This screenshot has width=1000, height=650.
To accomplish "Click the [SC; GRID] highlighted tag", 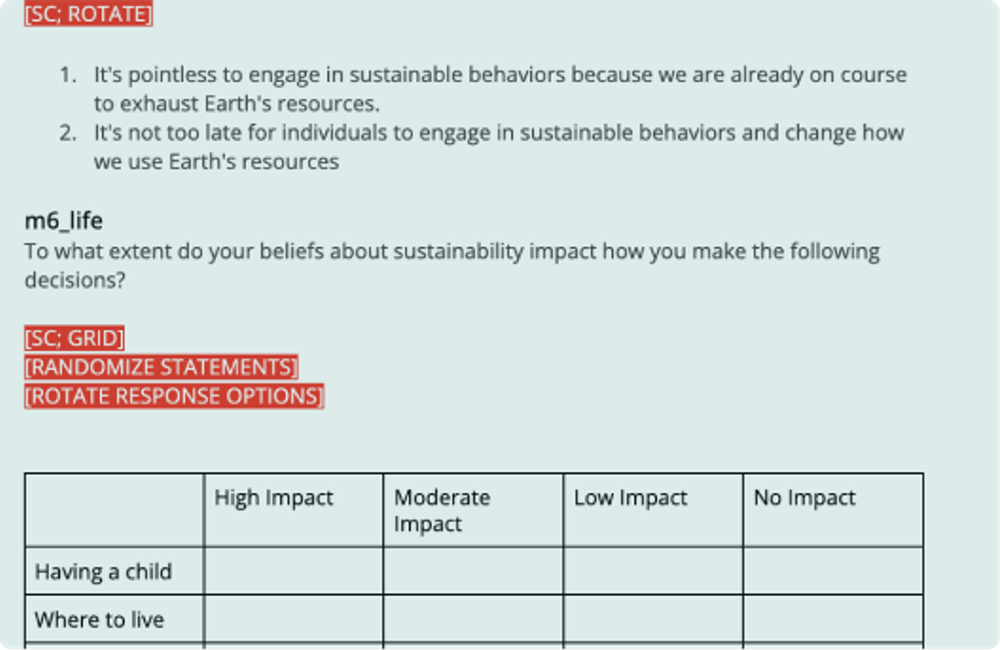I will pyautogui.click(x=75, y=338).
